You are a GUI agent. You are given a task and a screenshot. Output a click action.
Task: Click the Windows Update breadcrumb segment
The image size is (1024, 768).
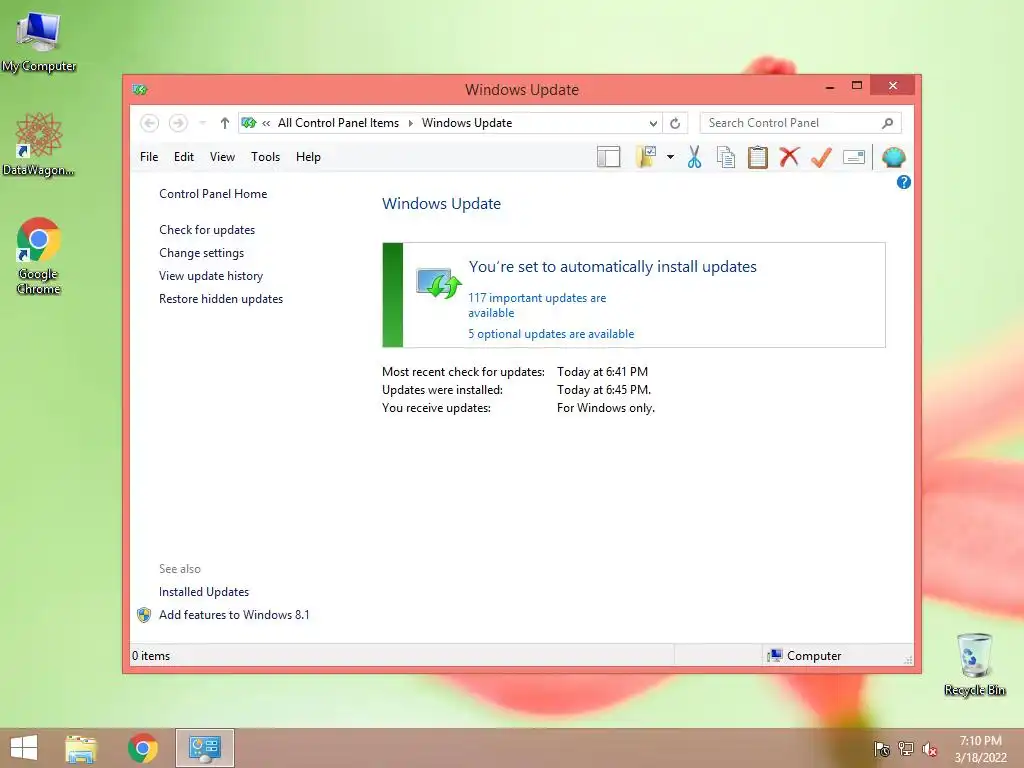click(x=466, y=123)
